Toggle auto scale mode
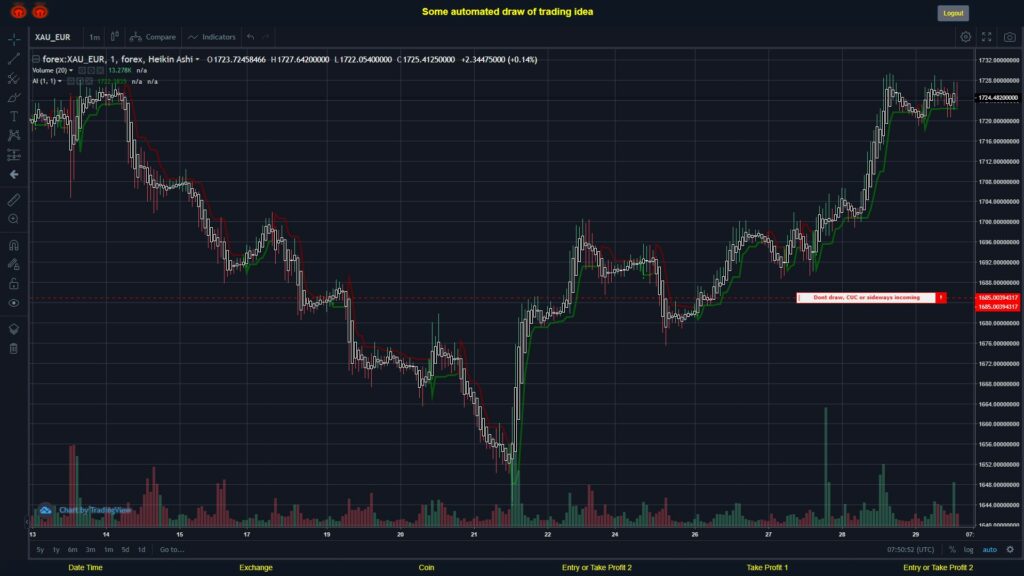1024x576 pixels. click(989, 550)
